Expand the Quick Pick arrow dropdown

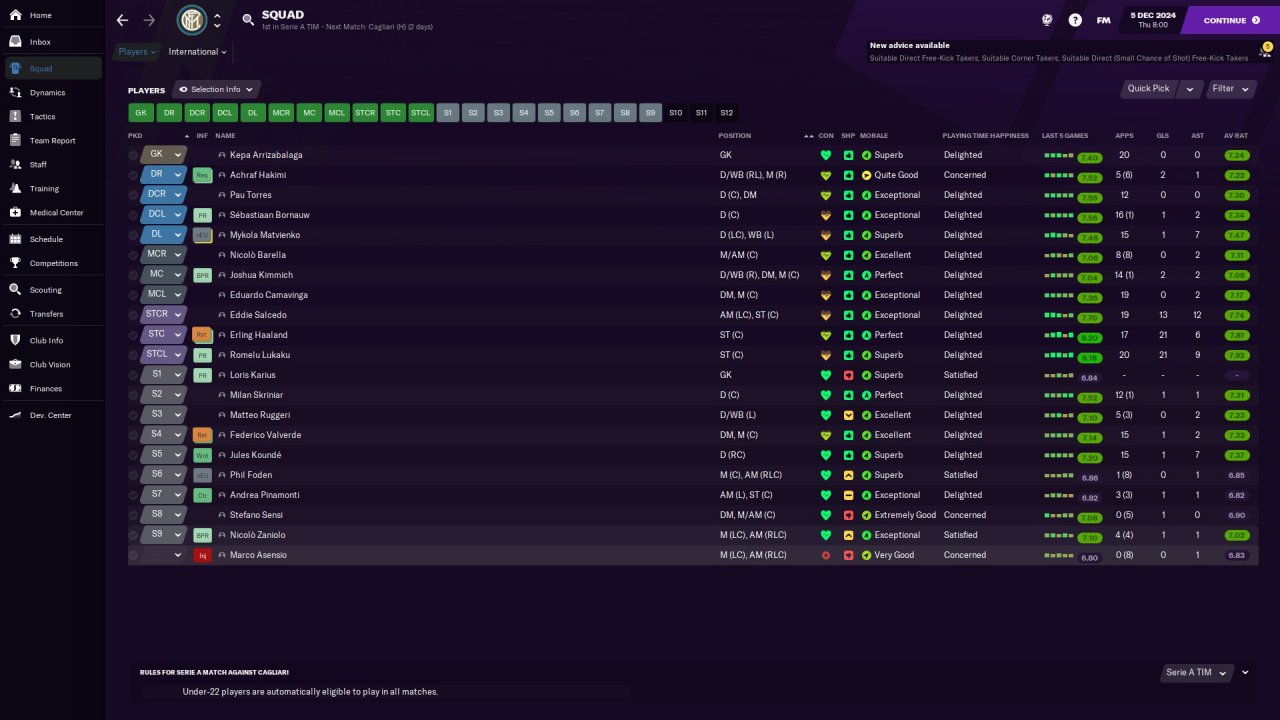[x=1189, y=89]
